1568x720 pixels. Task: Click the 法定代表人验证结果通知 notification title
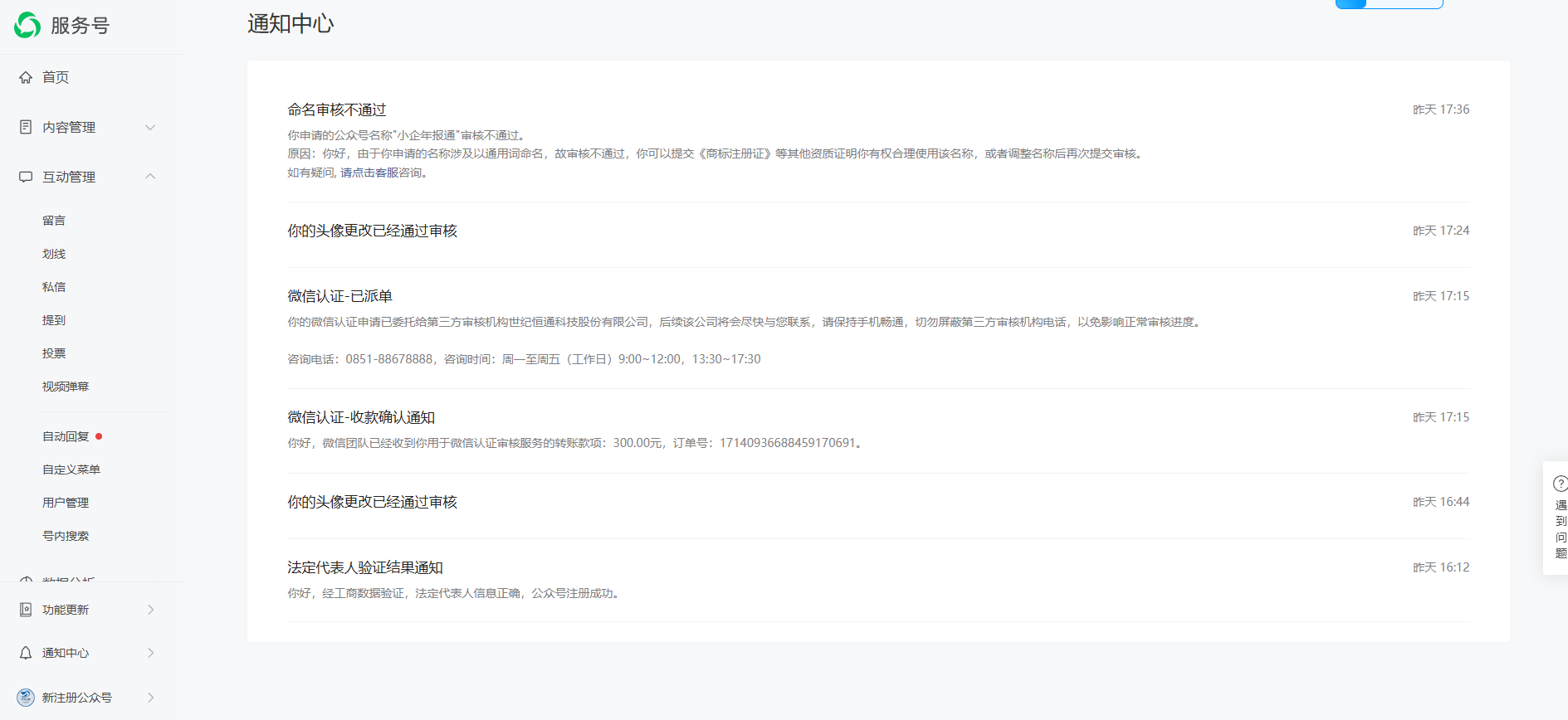(365, 567)
